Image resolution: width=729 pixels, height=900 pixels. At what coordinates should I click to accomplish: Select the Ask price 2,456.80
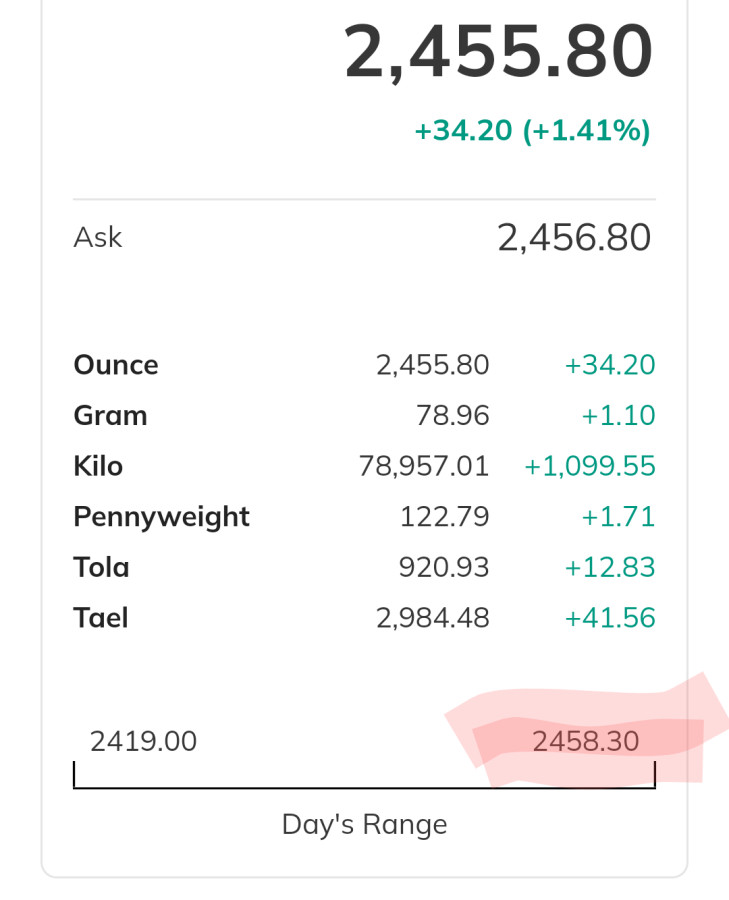(x=574, y=238)
